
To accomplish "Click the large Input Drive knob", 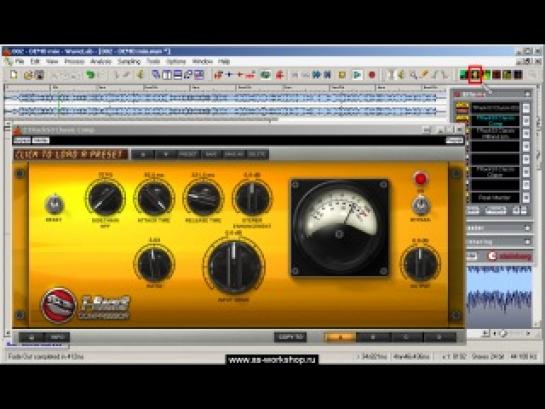I will tap(234, 266).
